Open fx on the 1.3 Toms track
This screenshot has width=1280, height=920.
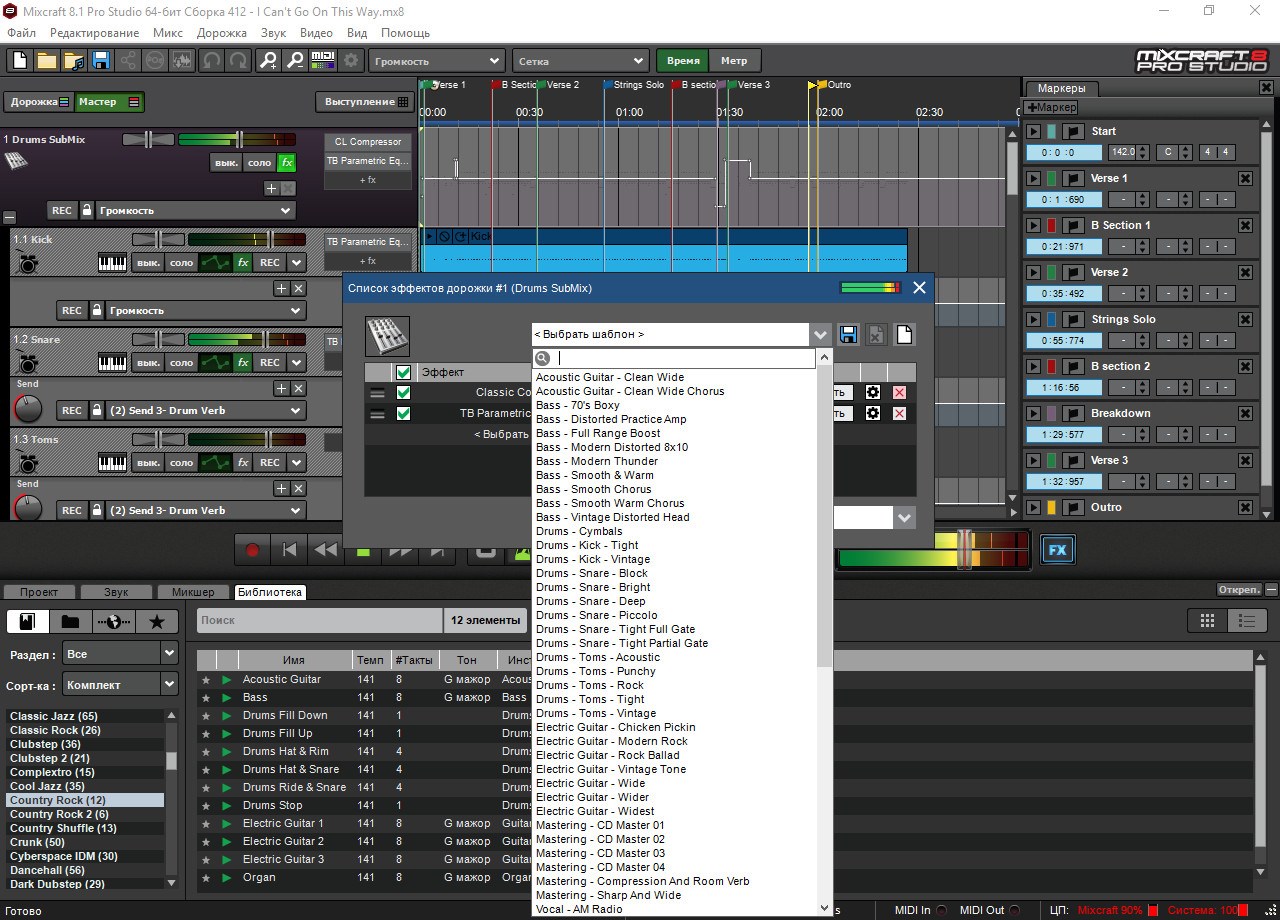(242, 463)
